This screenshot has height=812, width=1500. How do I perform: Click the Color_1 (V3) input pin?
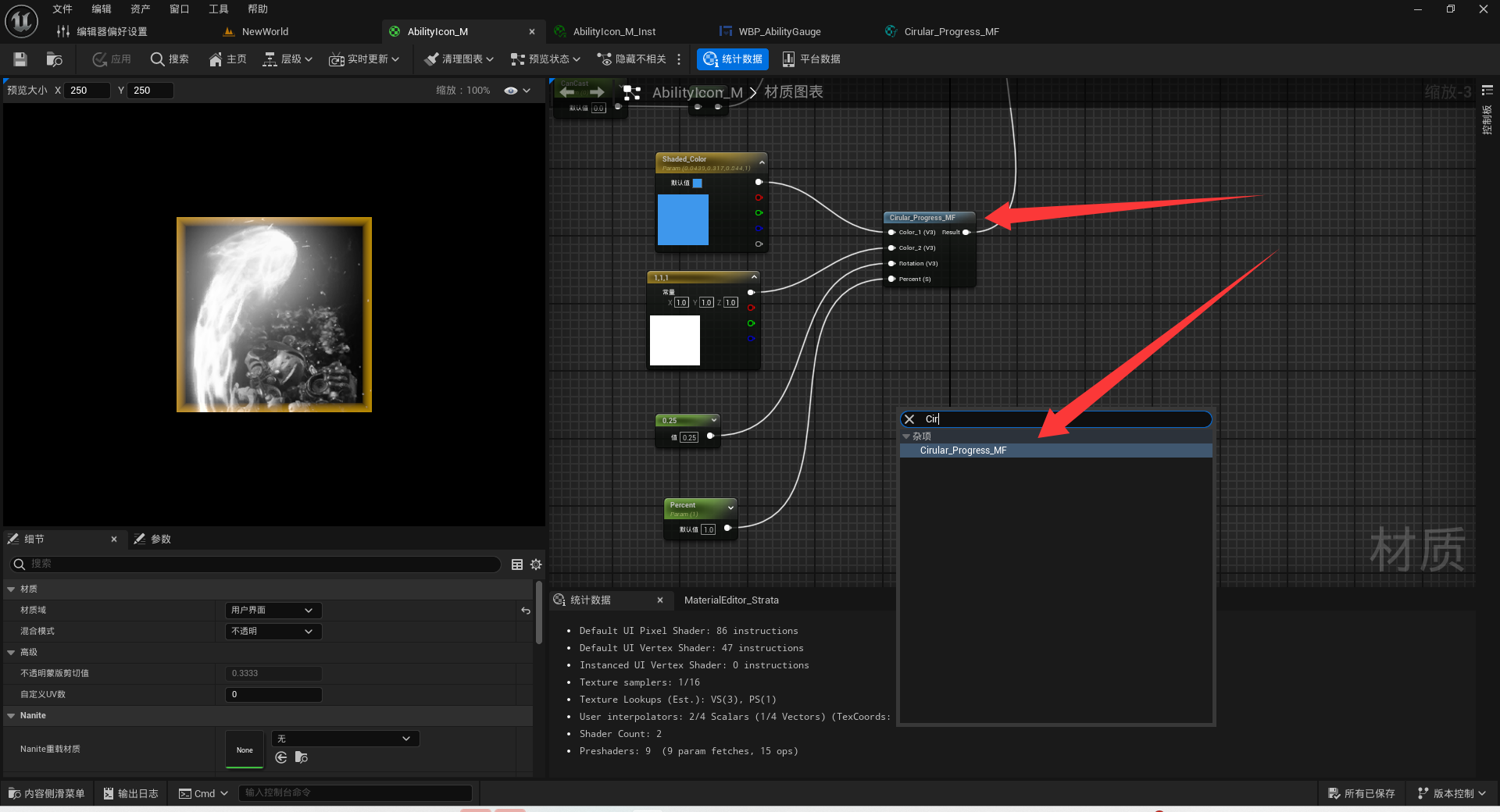click(x=891, y=233)
